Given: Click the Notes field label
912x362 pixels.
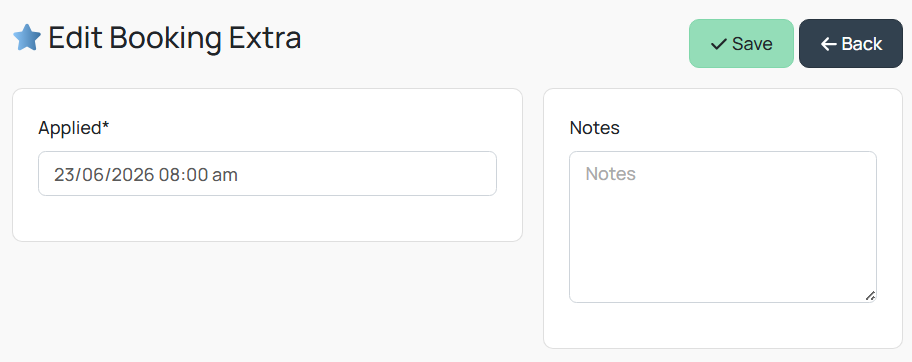Looking at the screenshot, I should point(594,128).
